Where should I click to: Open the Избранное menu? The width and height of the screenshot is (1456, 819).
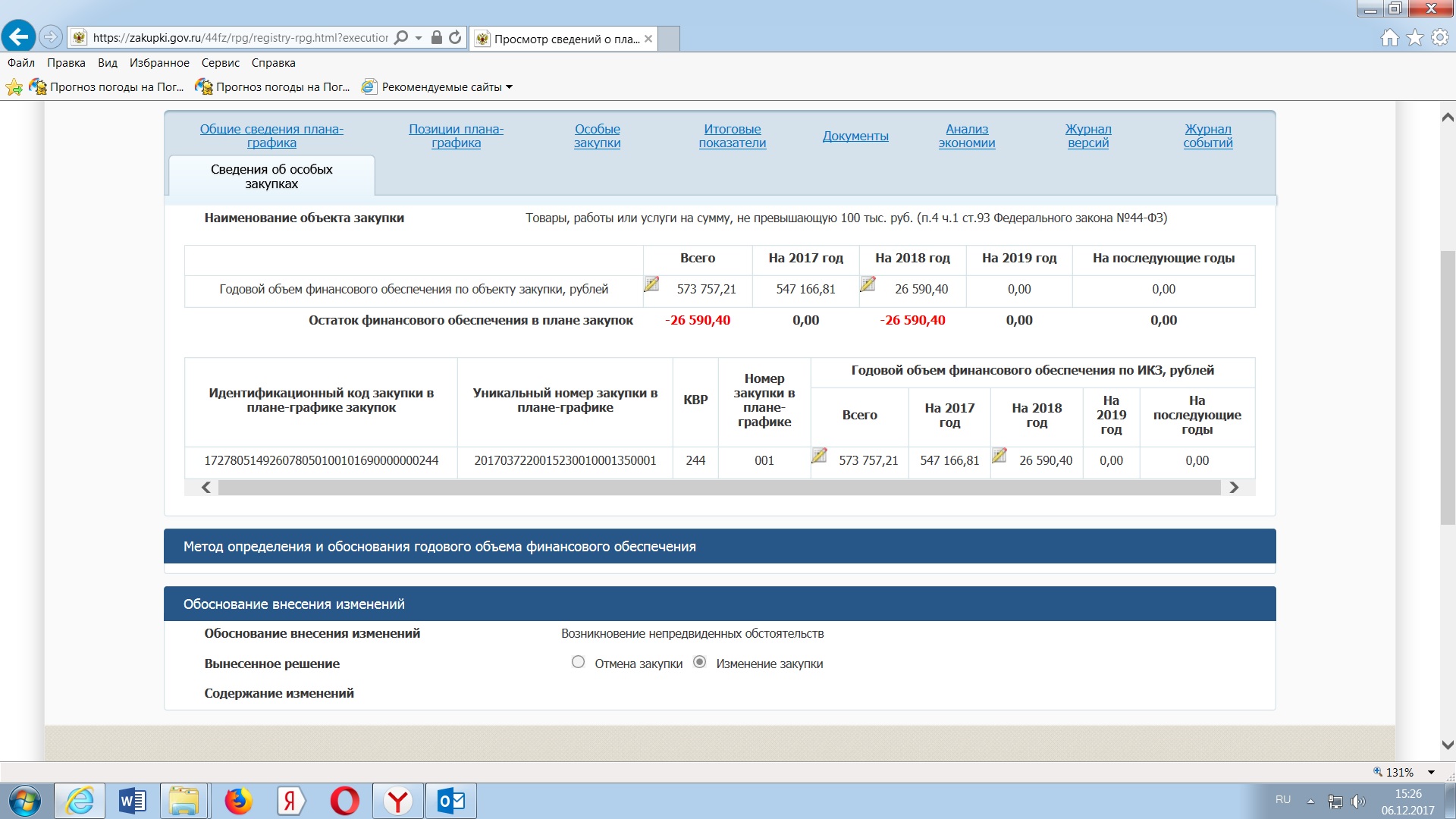(159, 63)
